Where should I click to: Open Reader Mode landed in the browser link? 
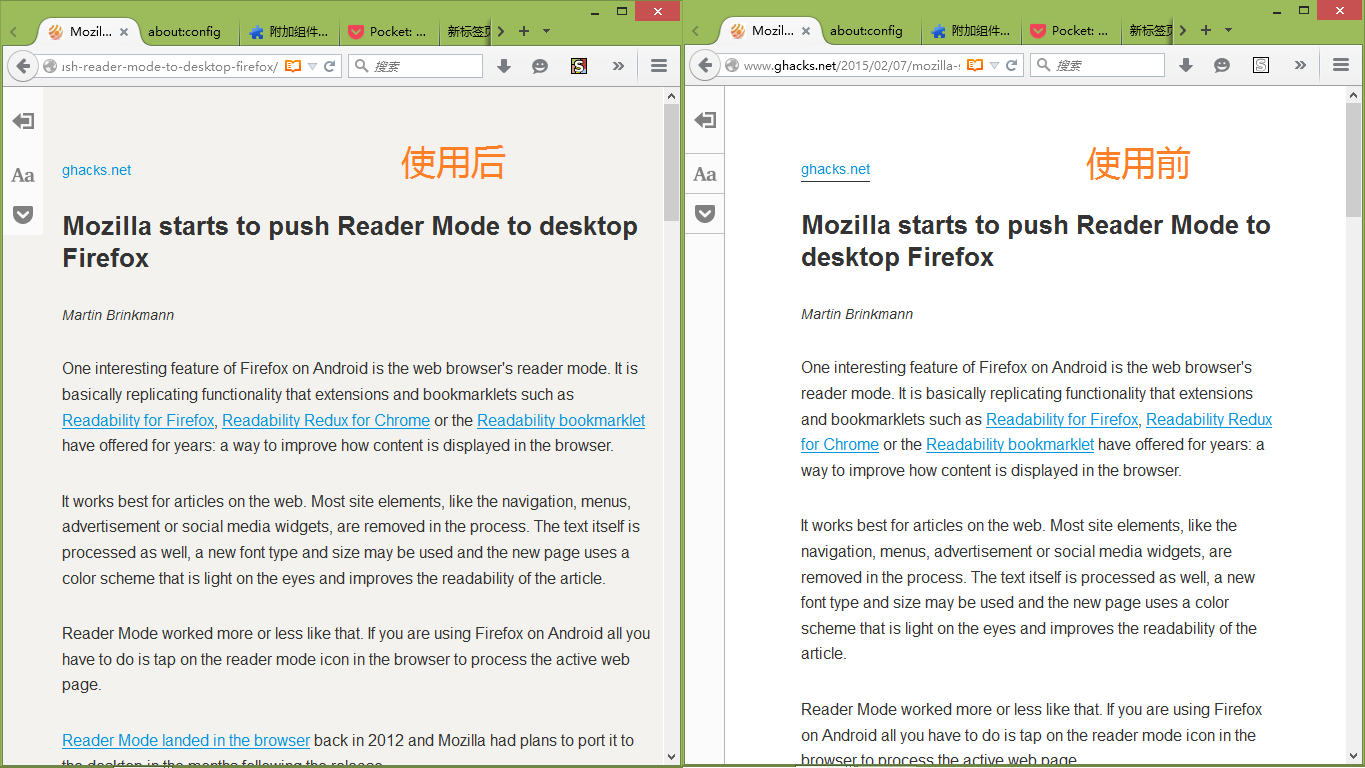point(186,740)
